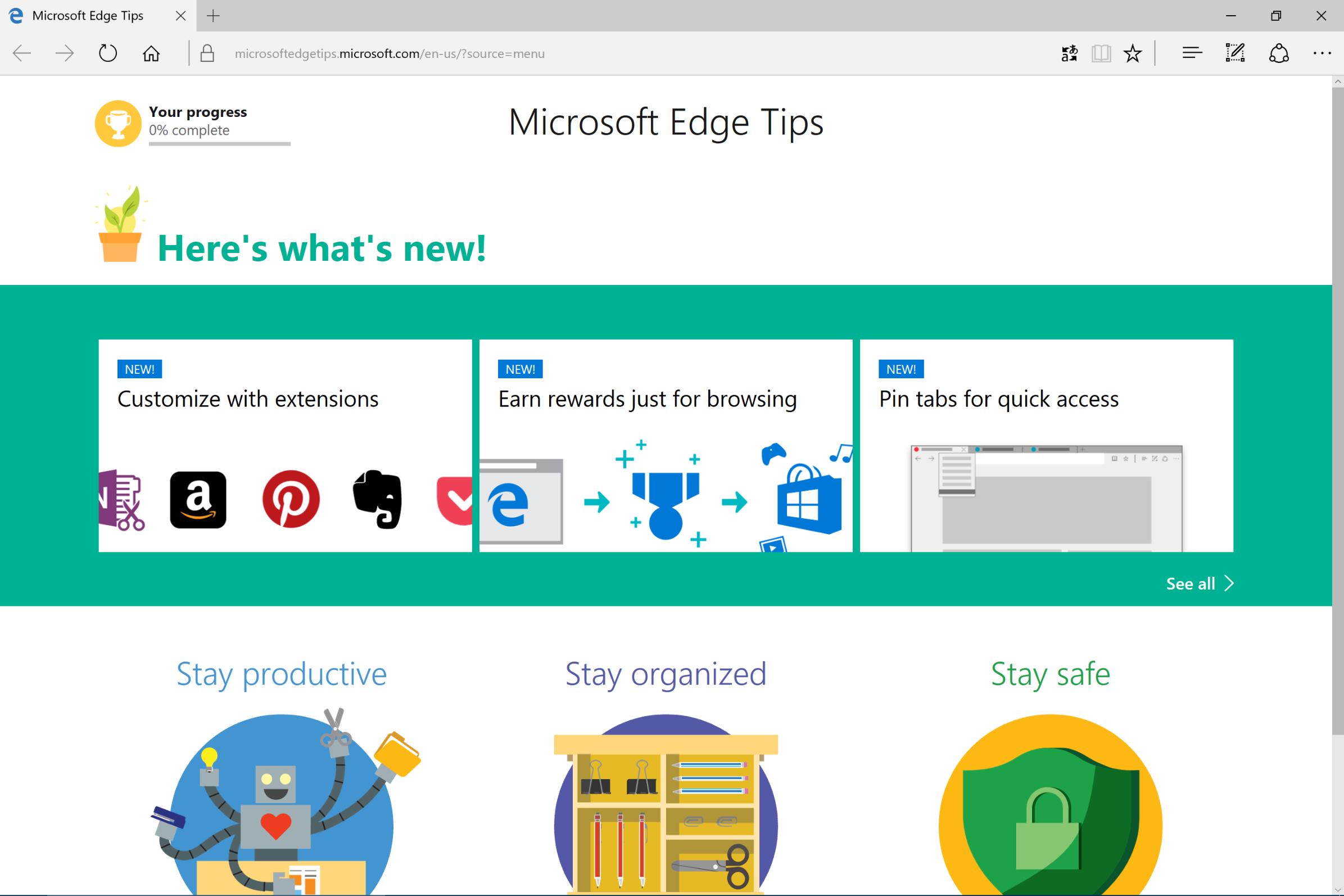
Task: Click the 0% complete text
Action: pos(189,130)
